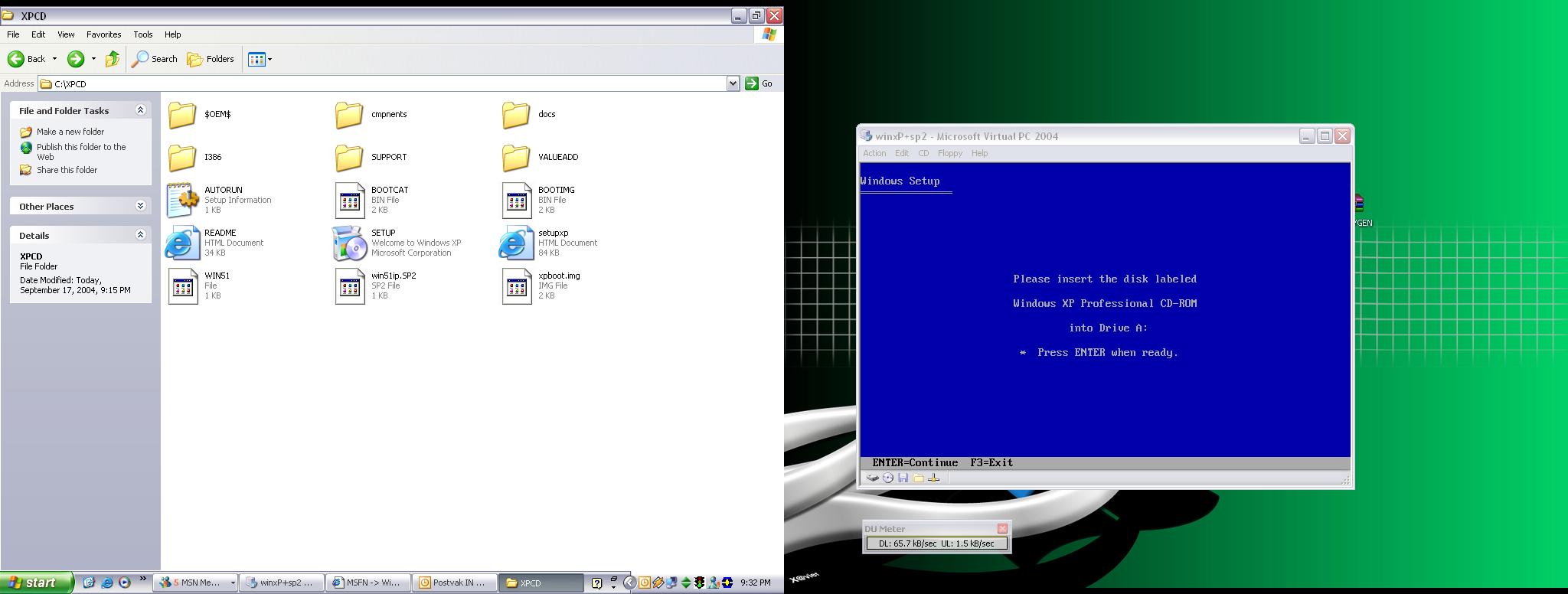Click Make a new folder link

pos(70,132)
